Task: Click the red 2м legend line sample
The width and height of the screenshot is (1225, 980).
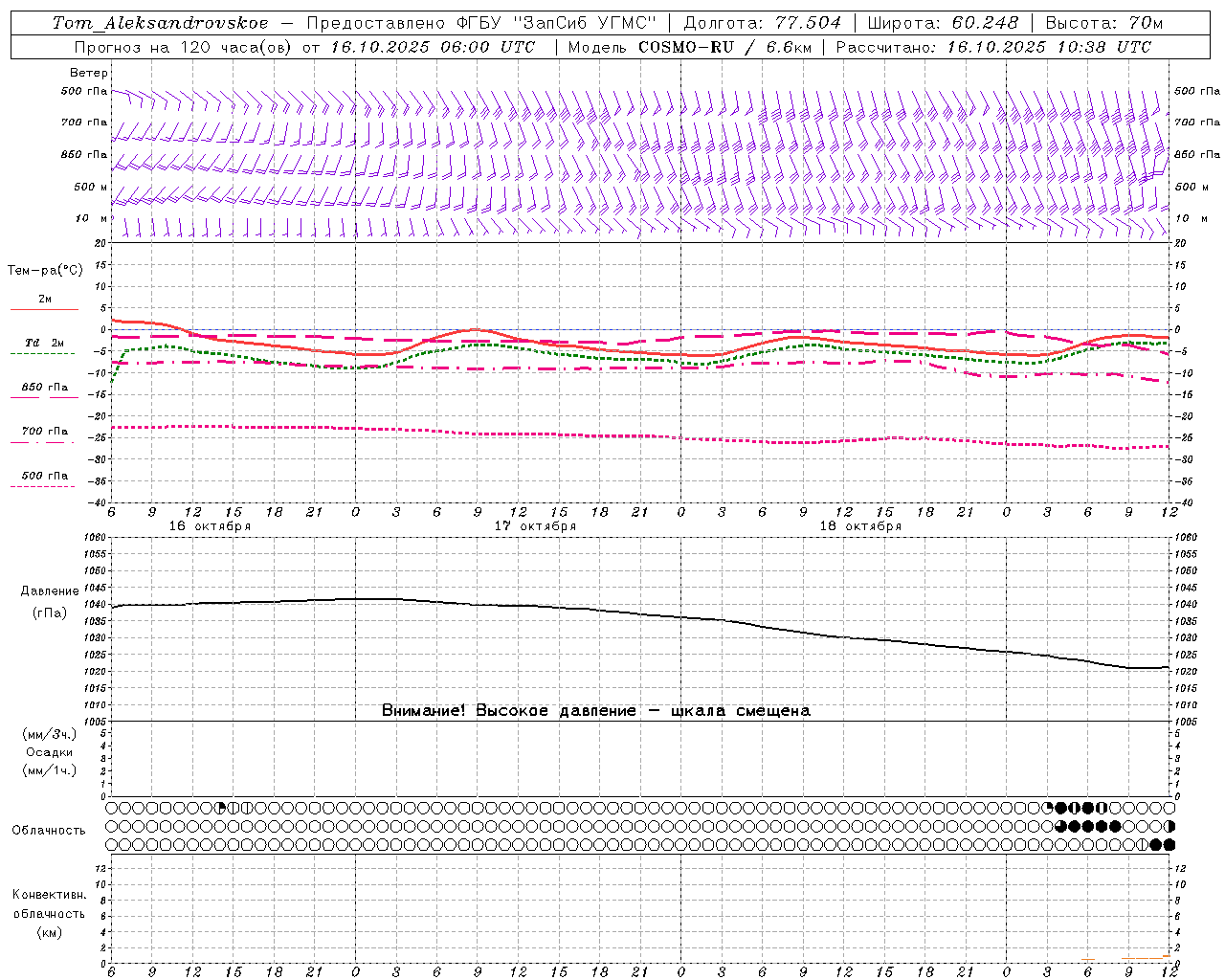Action: (x=44, y=310)
